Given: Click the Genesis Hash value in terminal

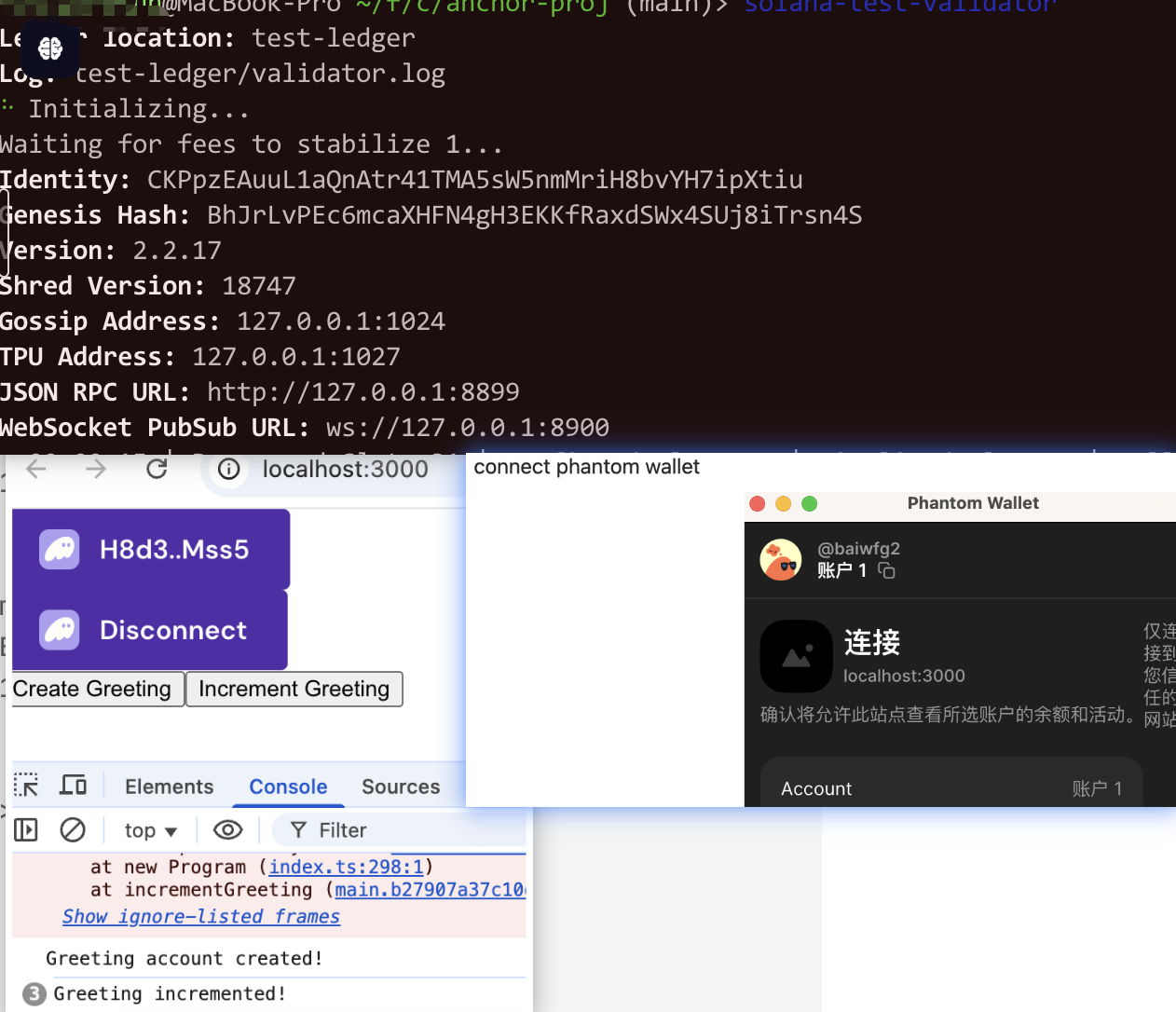Looking at the screenshot, I should (x=535, y=215).
